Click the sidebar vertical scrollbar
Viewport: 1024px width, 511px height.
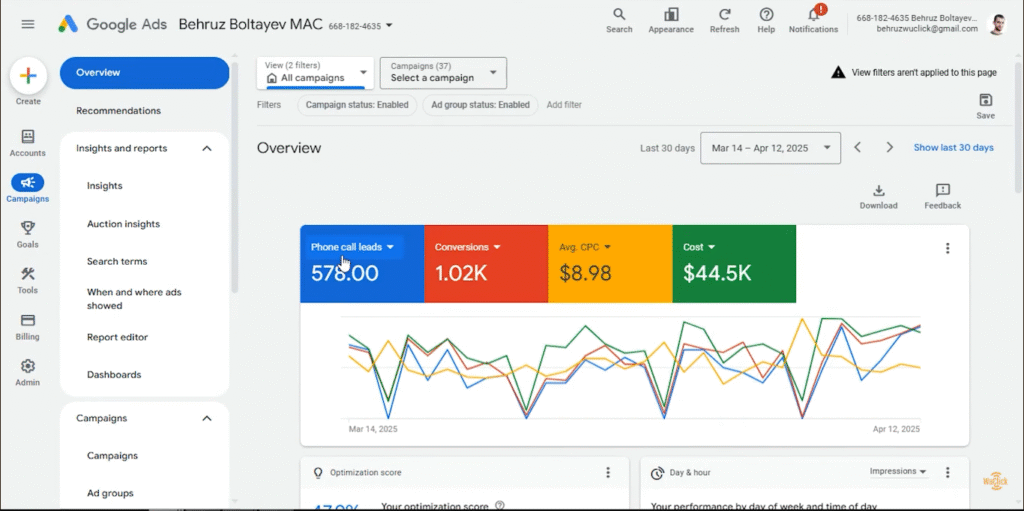pos(234,176)
